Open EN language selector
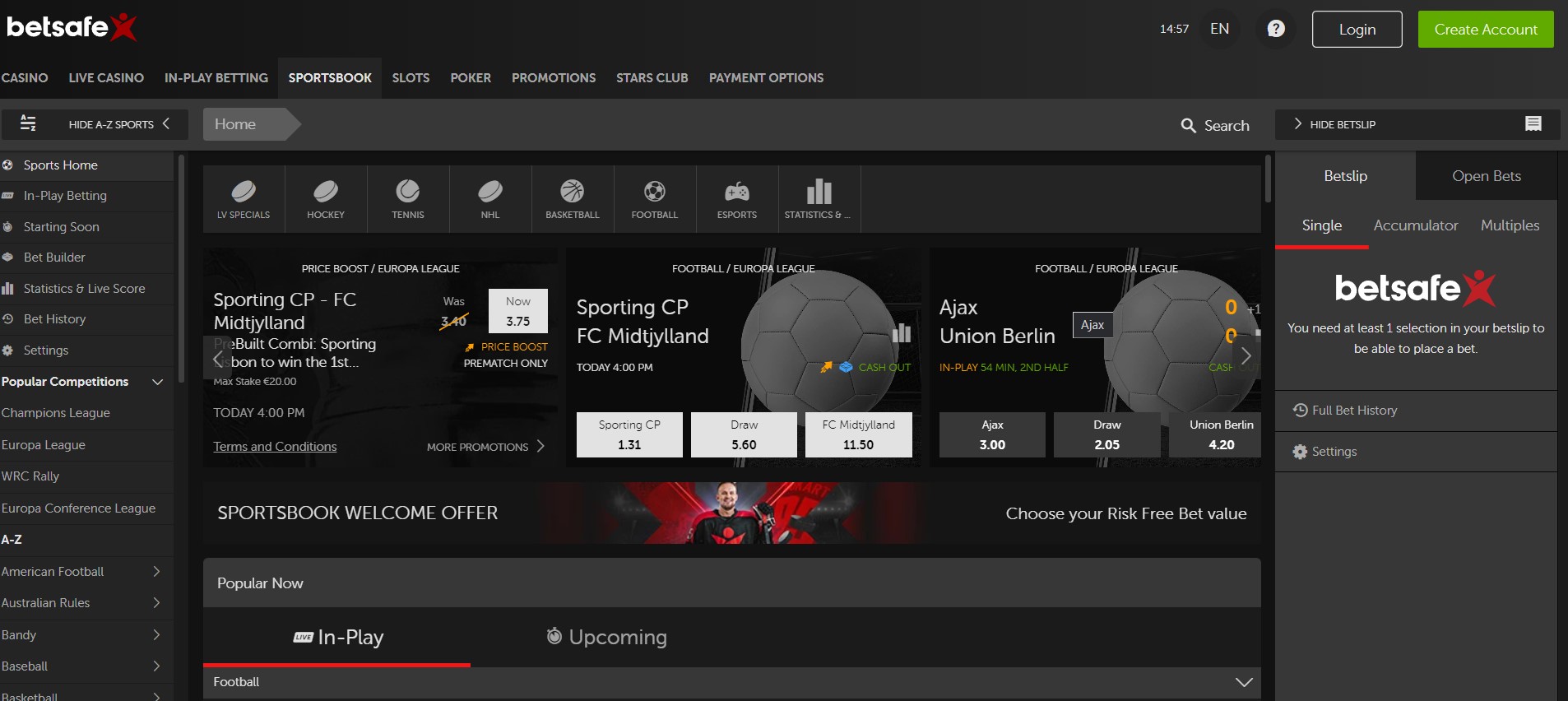The image size is (1568, 701). point(1219,29)
